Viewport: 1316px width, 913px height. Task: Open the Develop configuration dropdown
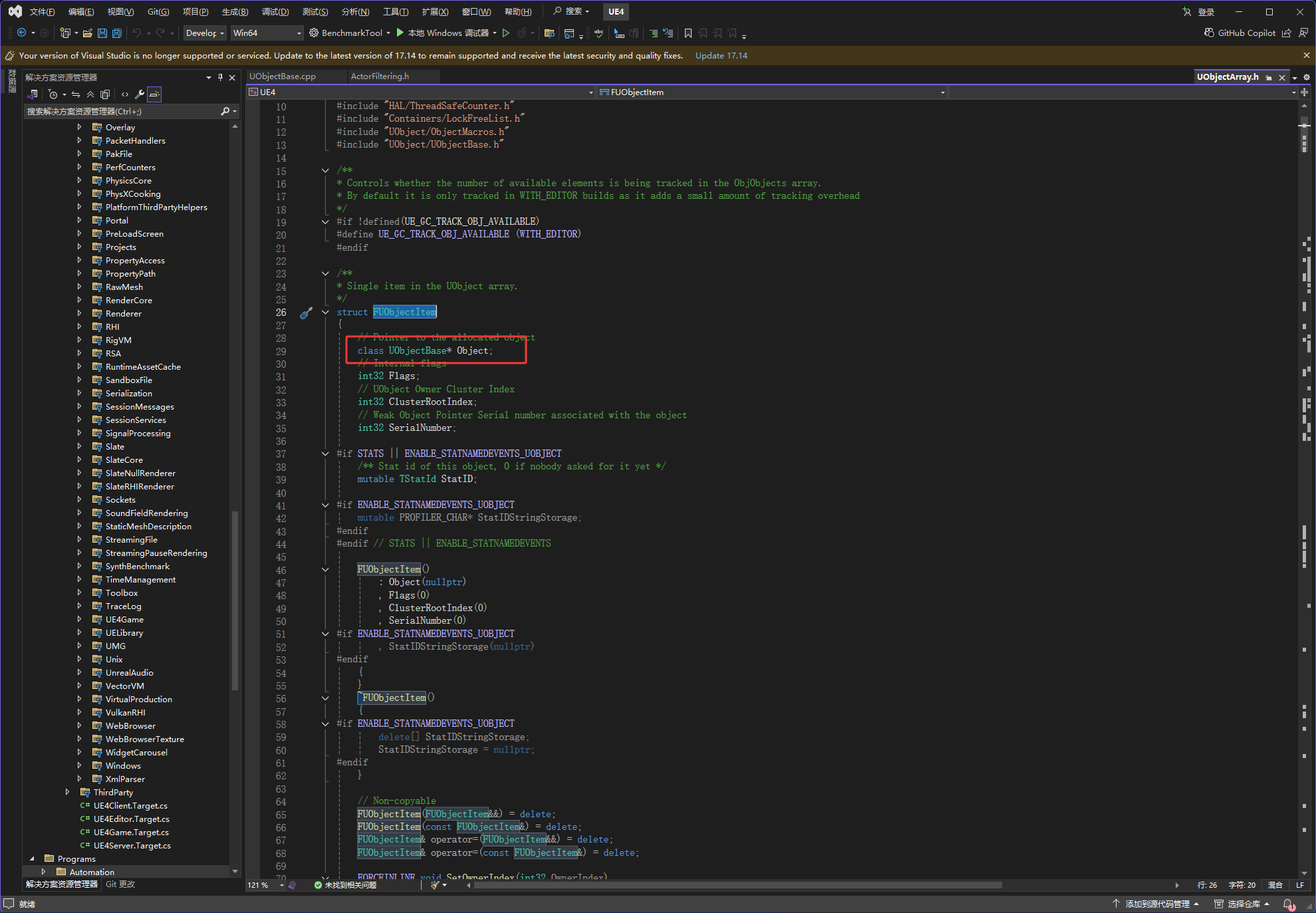click(x=205, y=33)
